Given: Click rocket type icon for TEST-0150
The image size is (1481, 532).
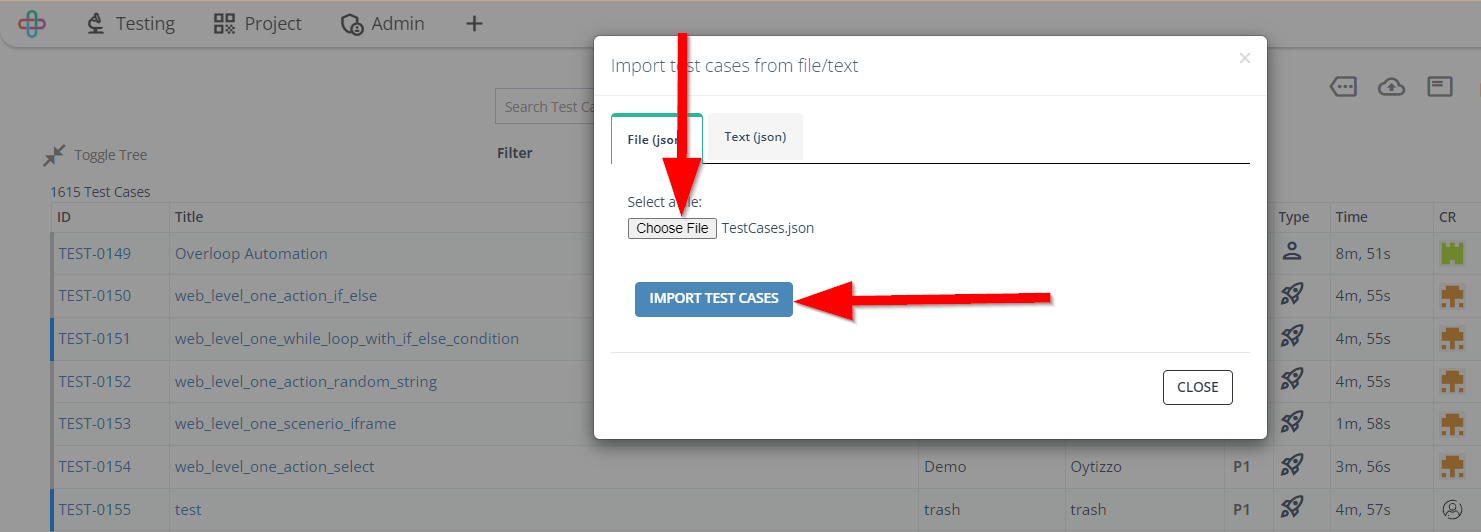Looking at the screenshot, I should click(x=1291, y=294).
